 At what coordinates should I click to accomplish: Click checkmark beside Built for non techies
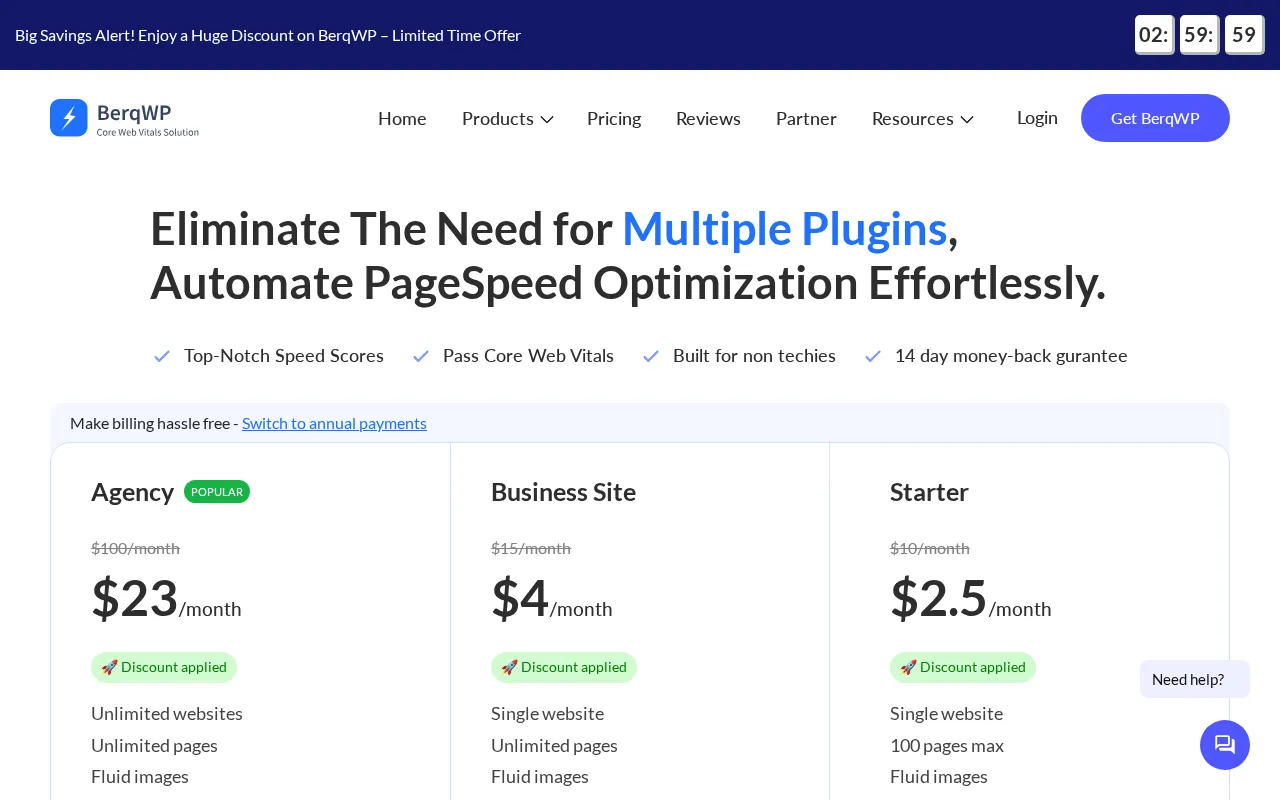pyautogui.click(x=651, y=356)
